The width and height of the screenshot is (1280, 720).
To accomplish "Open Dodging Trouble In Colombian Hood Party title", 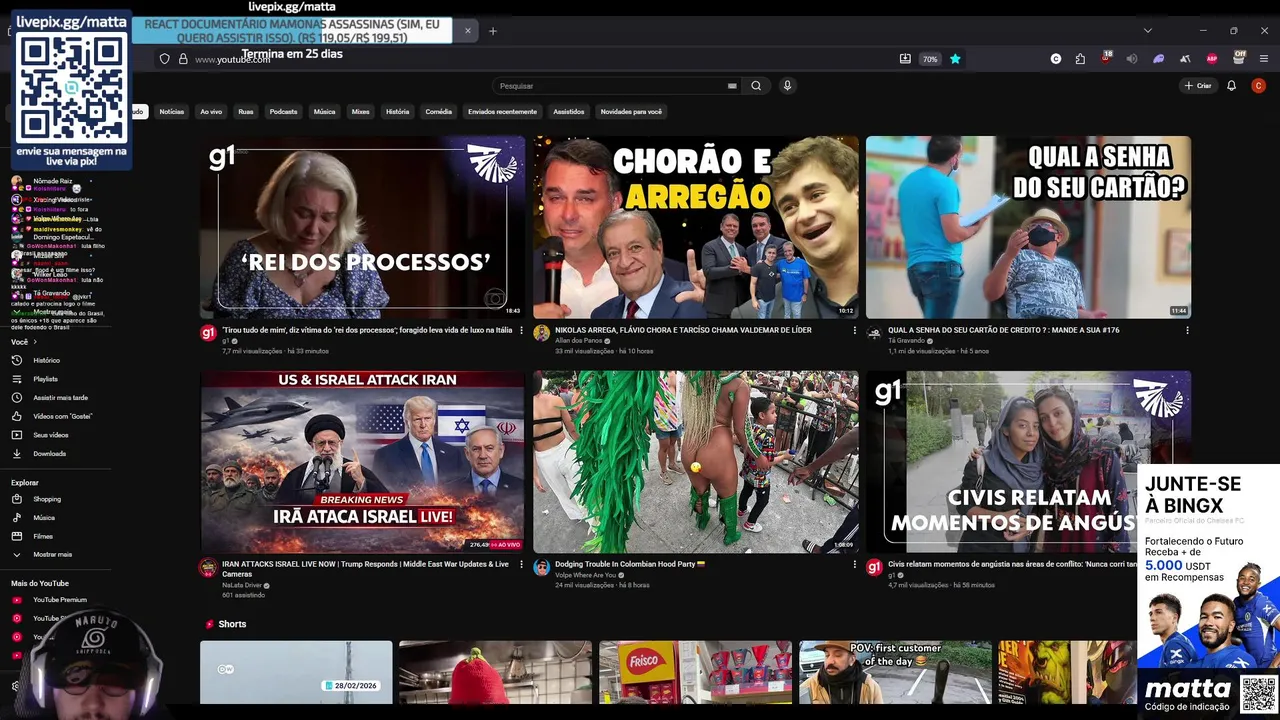I will point(630,564).
